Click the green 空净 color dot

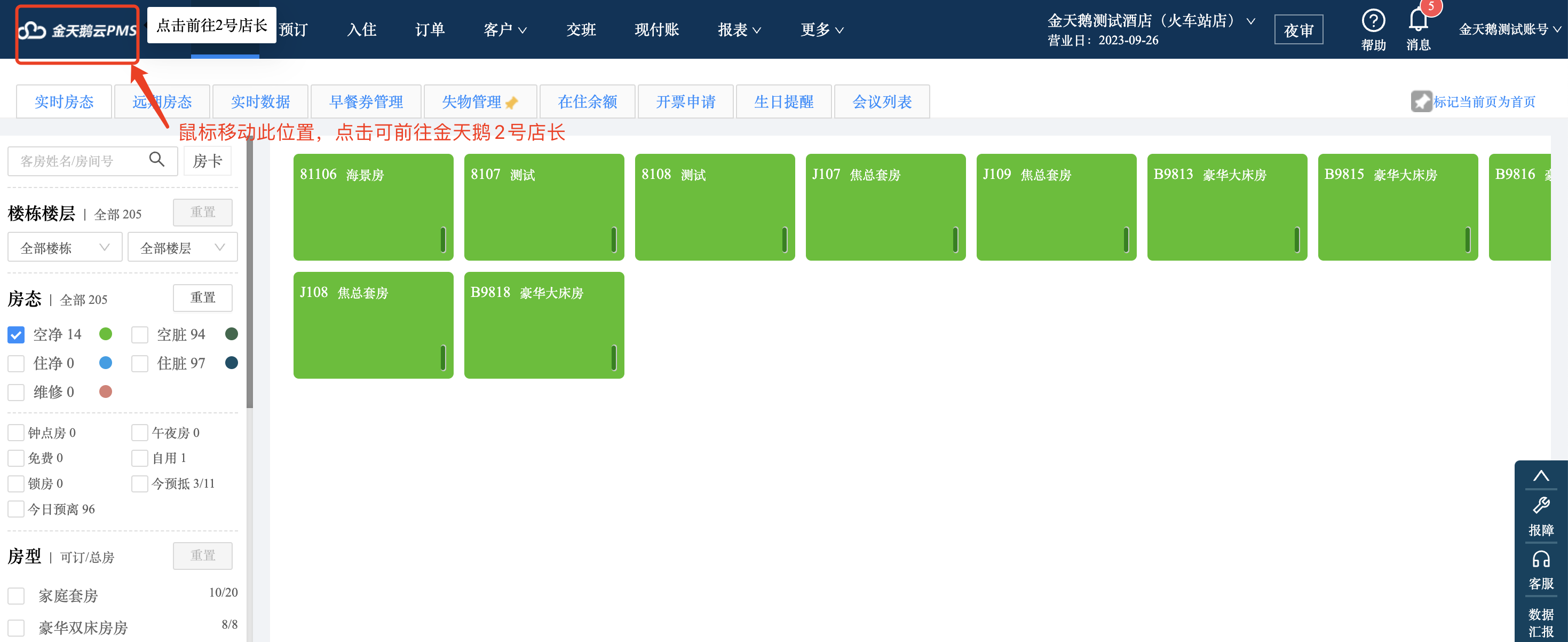point(105,334)
